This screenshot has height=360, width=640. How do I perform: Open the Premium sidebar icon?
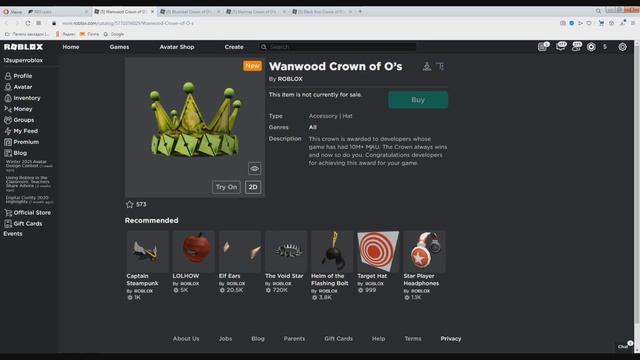click(x=8, y=142)
